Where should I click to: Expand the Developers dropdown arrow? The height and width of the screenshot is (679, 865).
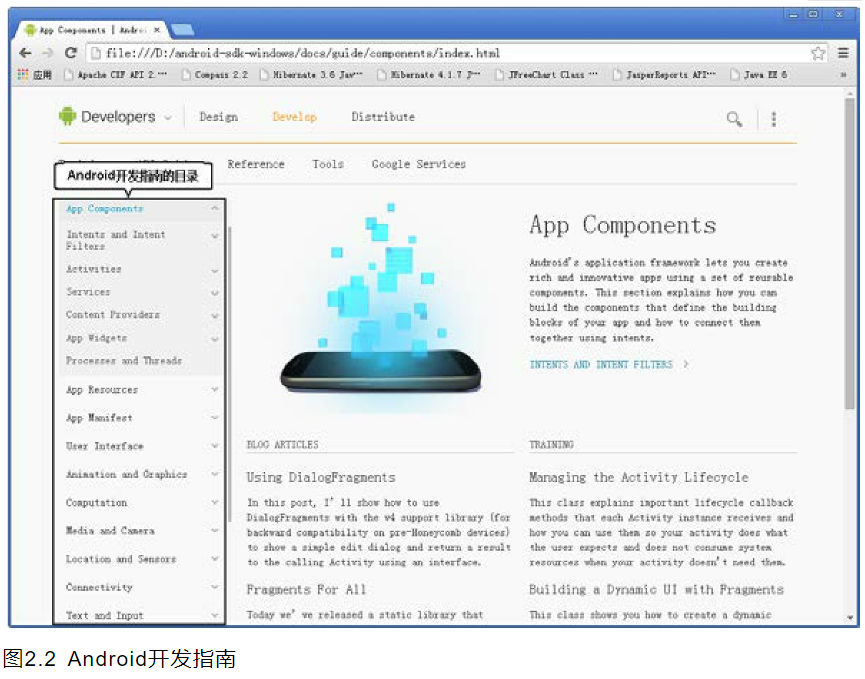click(x=168, y=117)
